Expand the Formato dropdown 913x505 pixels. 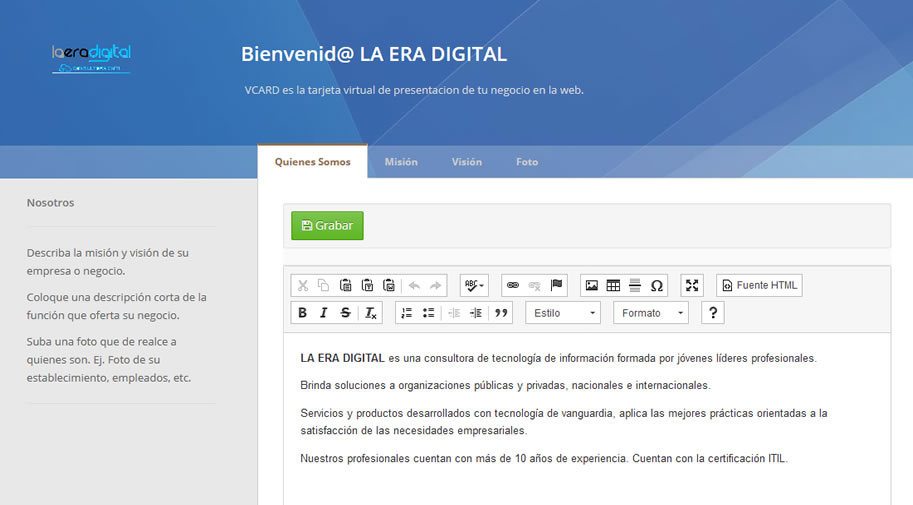(651, 313)
